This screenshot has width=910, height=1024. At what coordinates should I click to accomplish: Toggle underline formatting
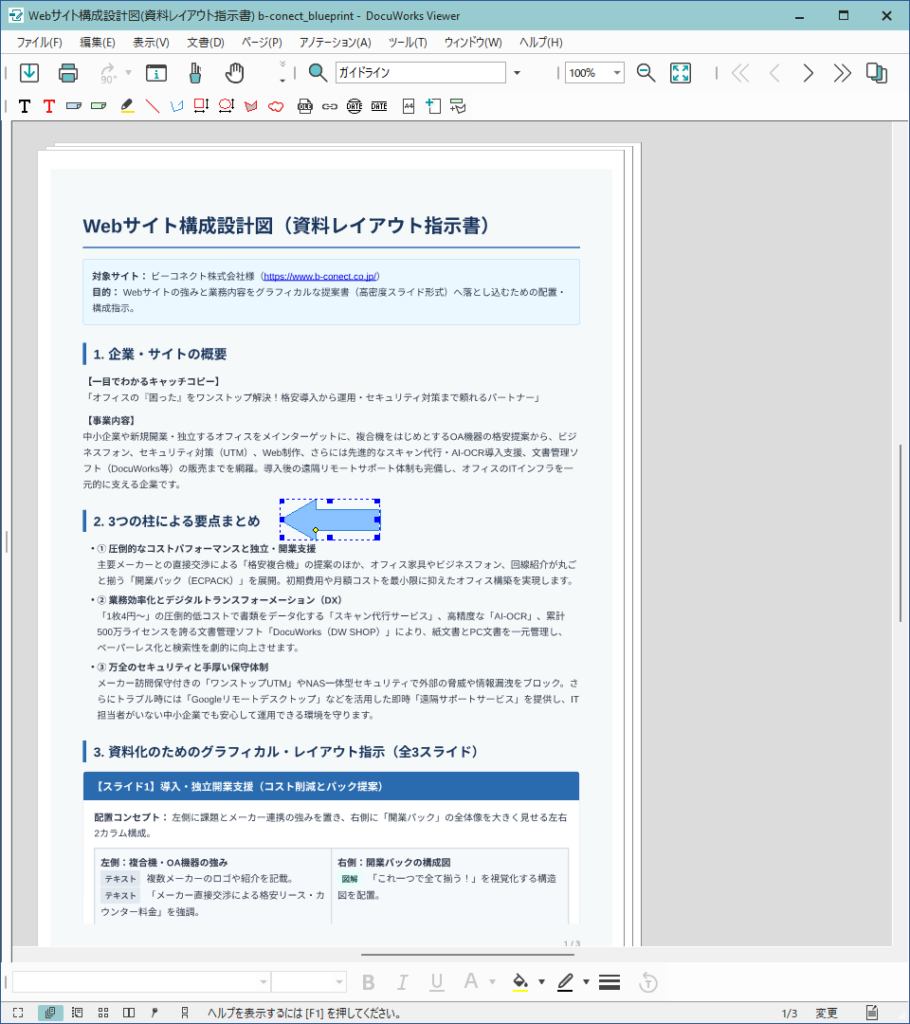[437, 982]
